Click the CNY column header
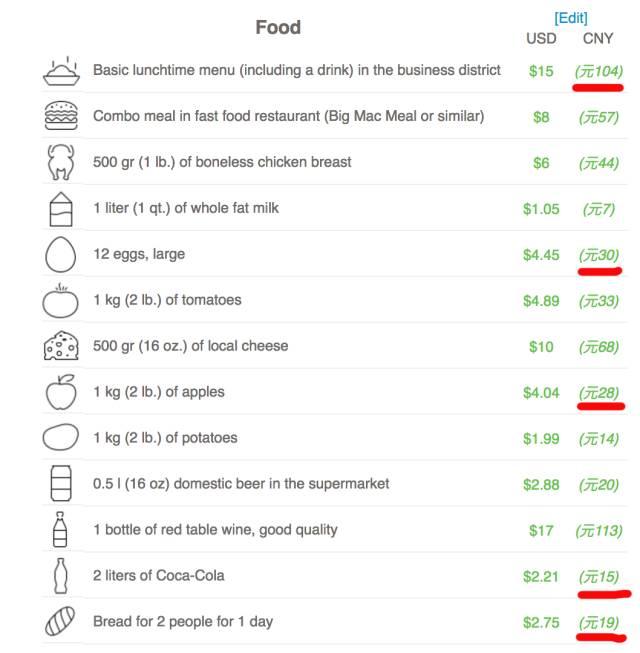This screenshot has height=653, width=640. click(598, 39)
